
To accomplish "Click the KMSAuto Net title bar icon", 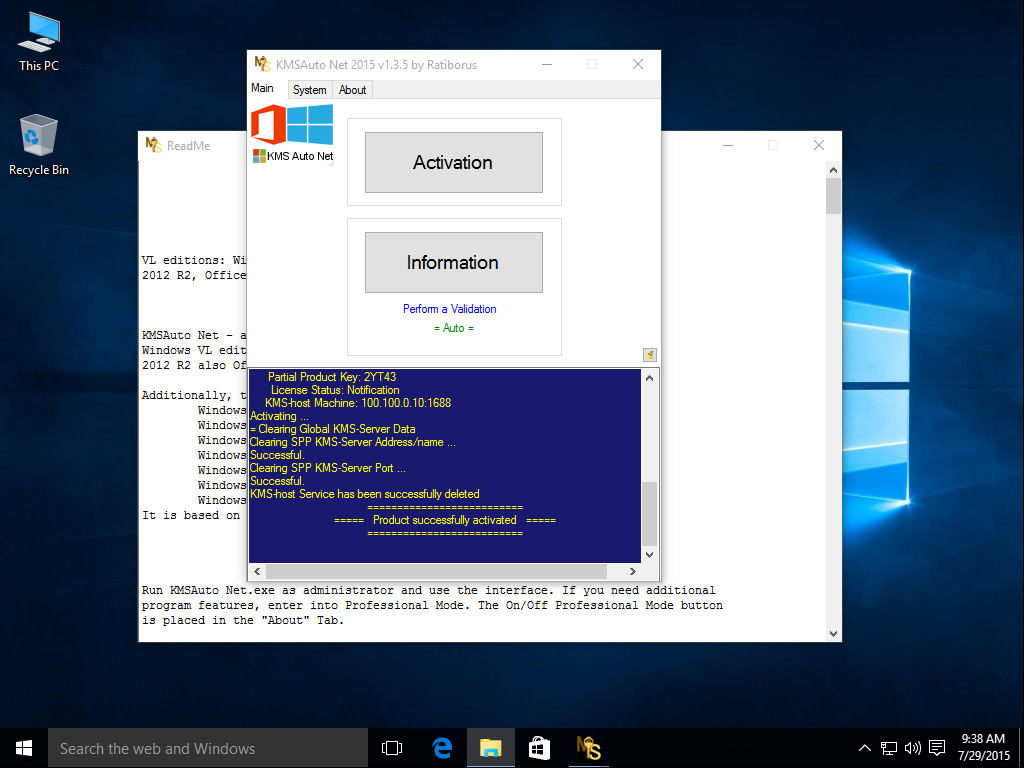I will click(x=263, y=64).
